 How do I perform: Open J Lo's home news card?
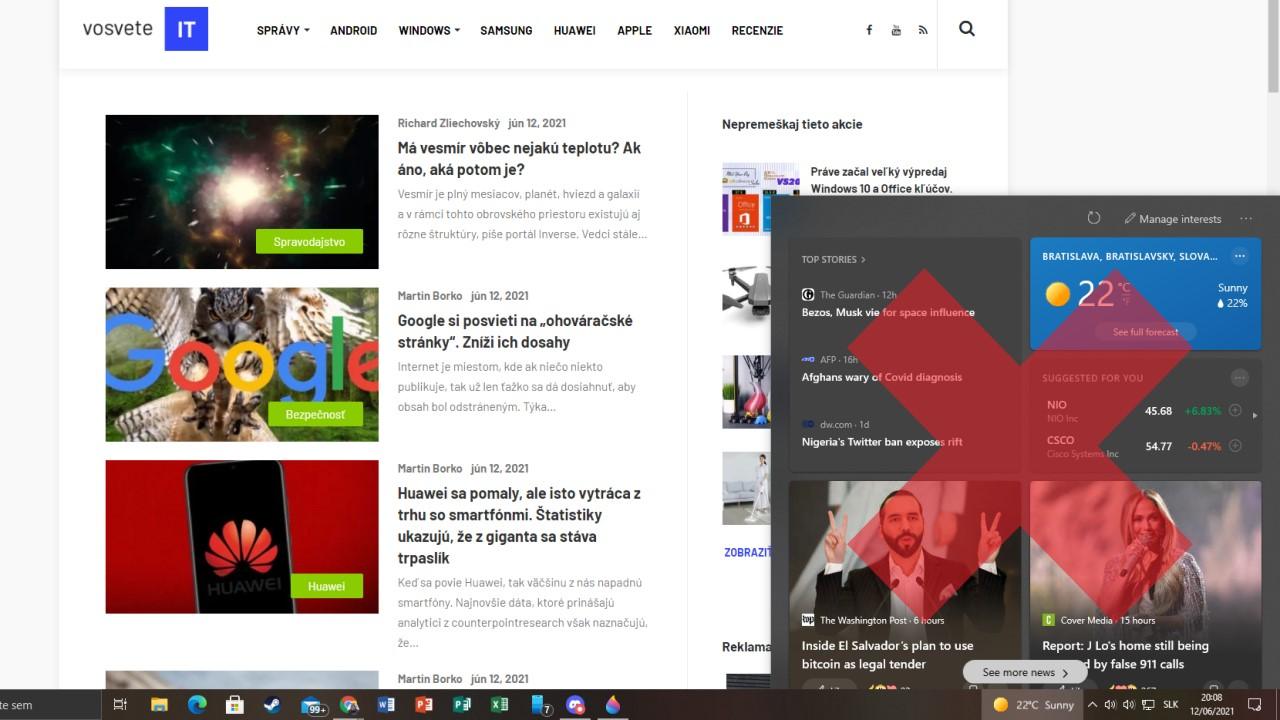point(1146,585)
